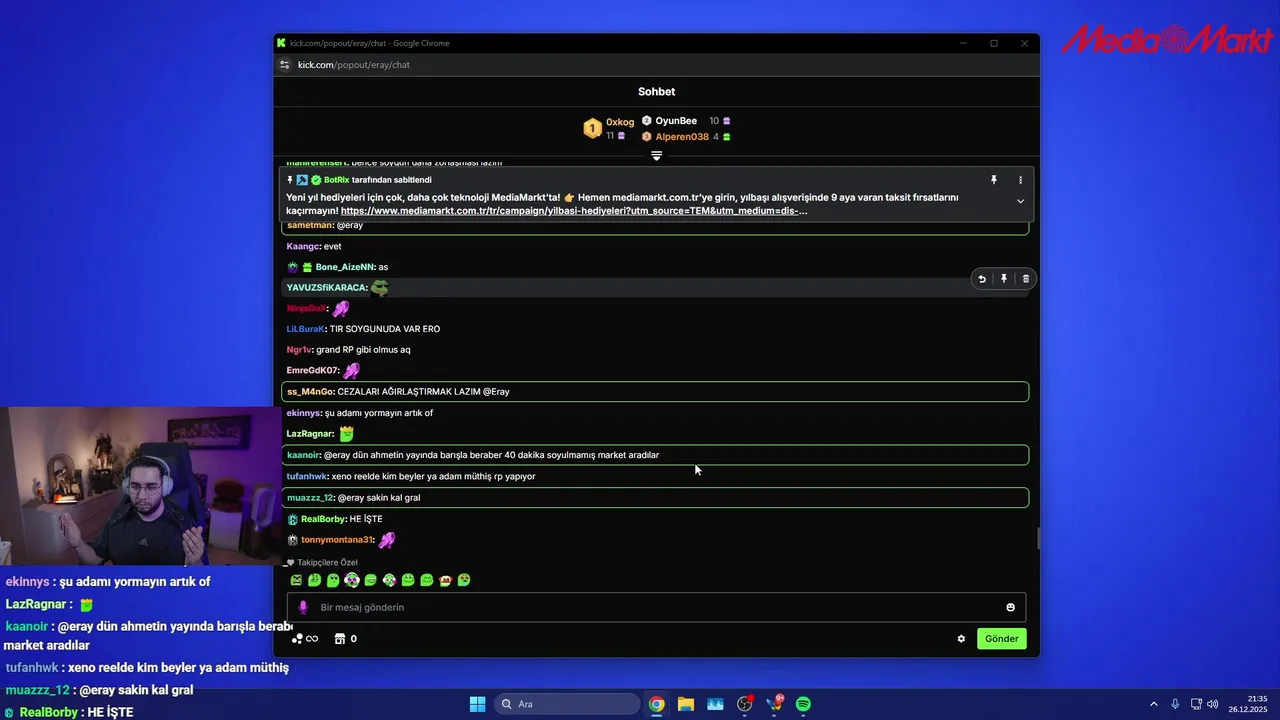This screenshot has width=1280, height=720.
Task: Open File Explorer from taskbar
Action: click(685, 704)
